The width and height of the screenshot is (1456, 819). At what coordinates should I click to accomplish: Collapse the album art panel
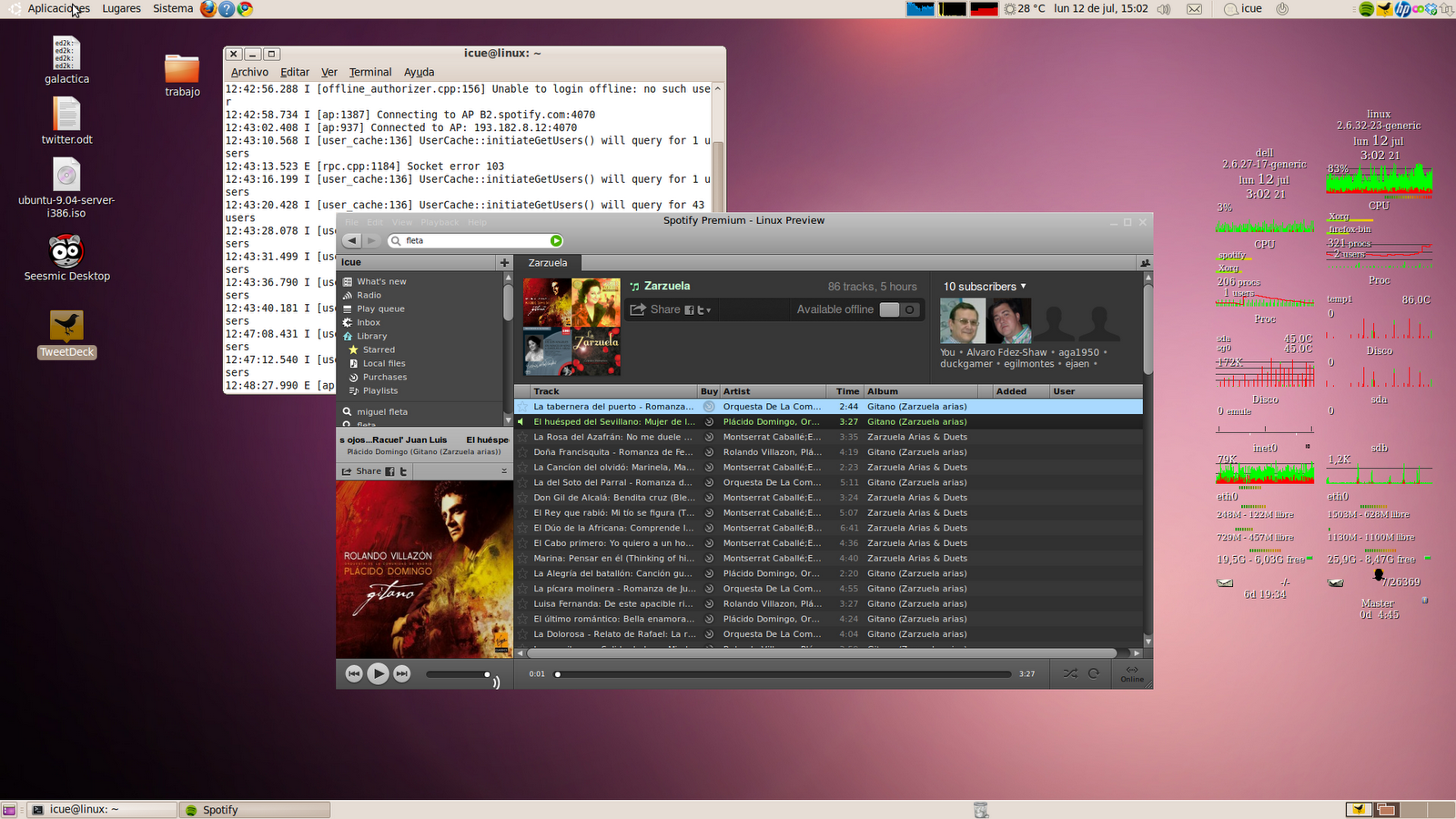tap(504, 470)
